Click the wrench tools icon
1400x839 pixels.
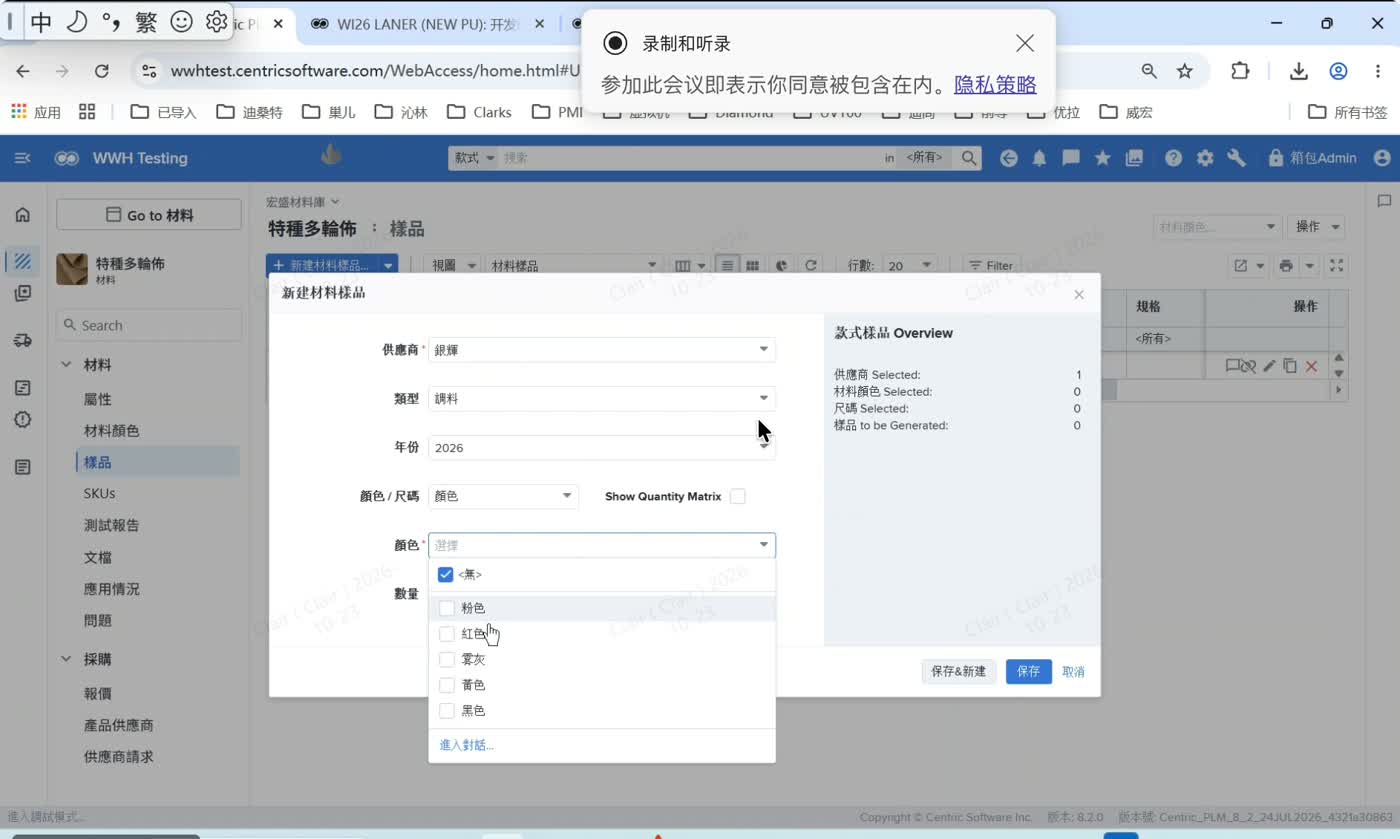[x=1236, y=158]
